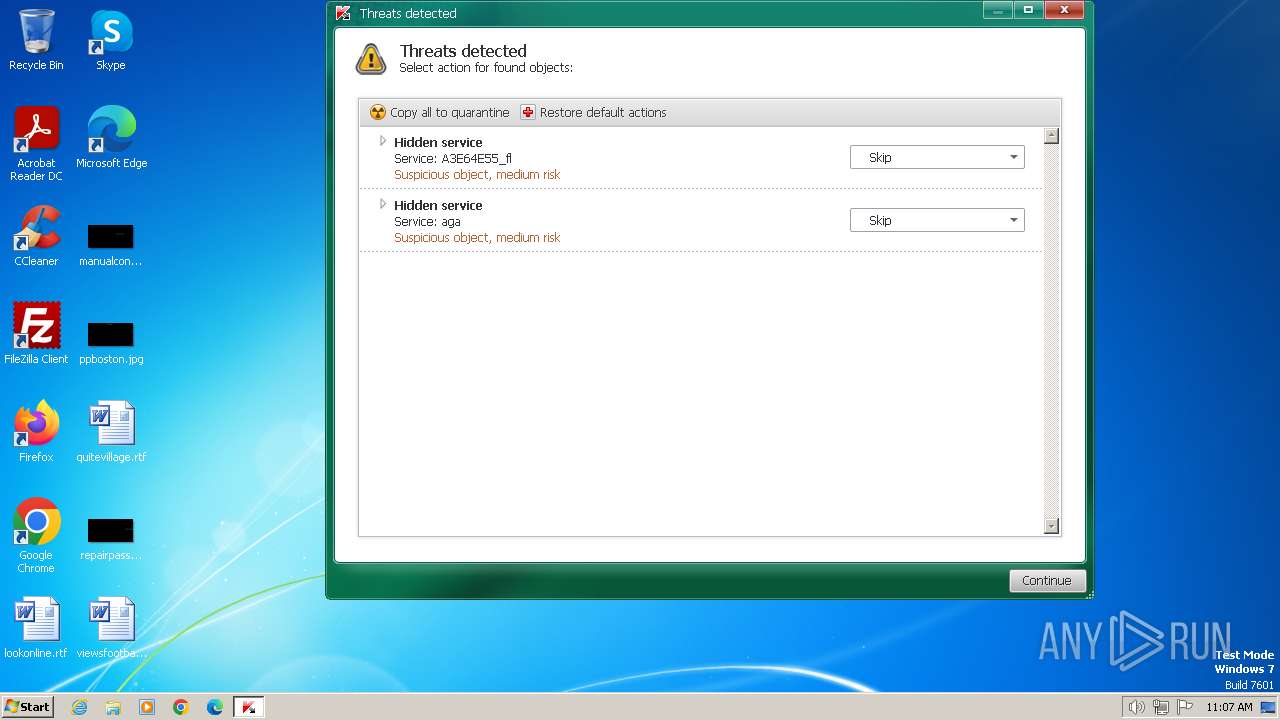
Task: Open action dropdown for service A3E64E55_fl
Action: [x=937, y=157]
